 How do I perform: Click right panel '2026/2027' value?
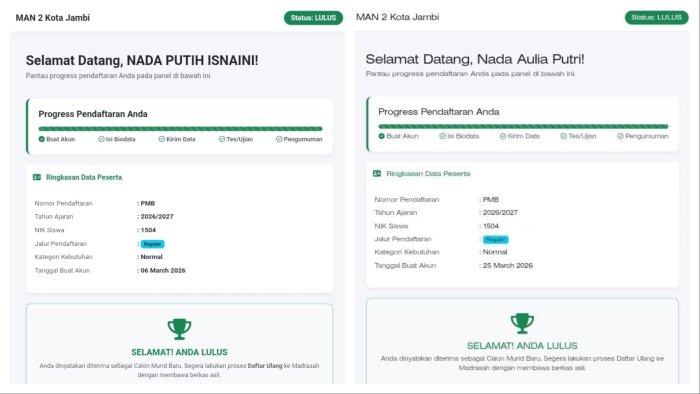(500, 213)
